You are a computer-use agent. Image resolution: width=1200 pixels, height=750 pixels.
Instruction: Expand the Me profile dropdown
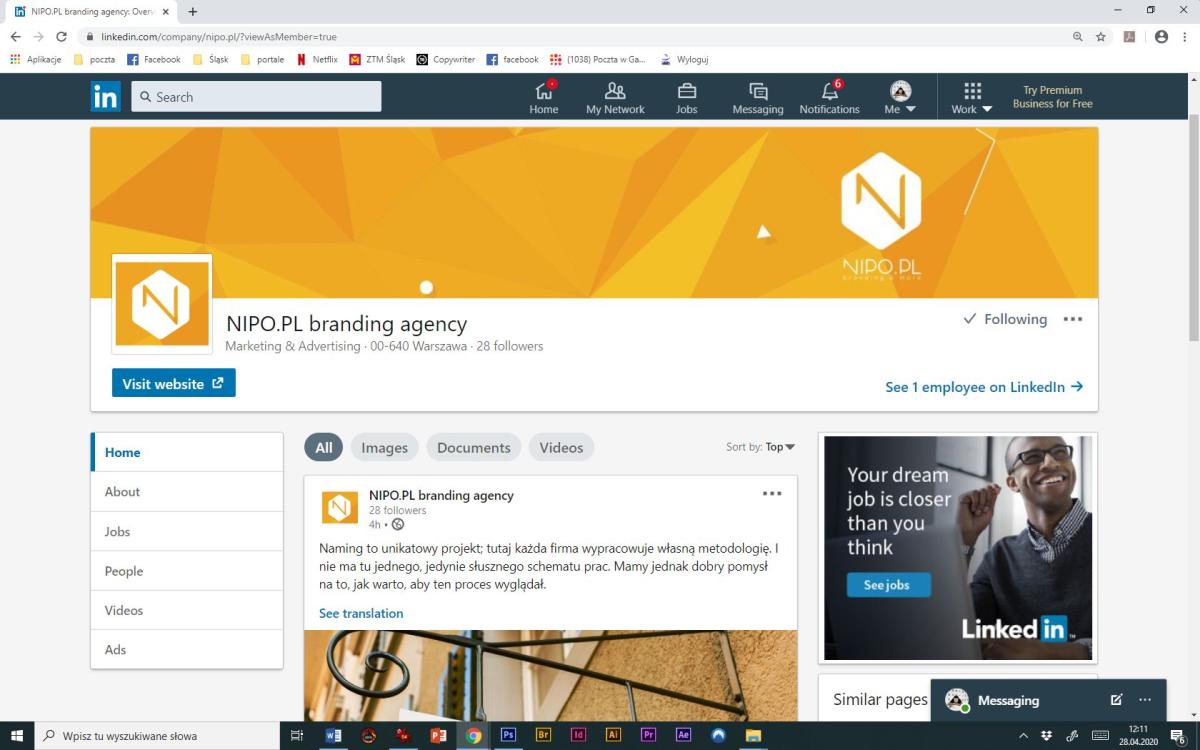tap(900, 97)
